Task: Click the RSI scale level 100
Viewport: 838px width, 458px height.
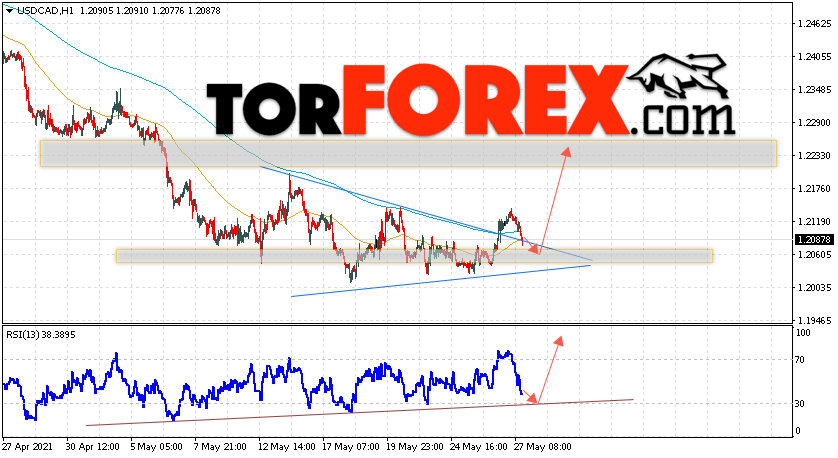Action: tap(803, 333)
